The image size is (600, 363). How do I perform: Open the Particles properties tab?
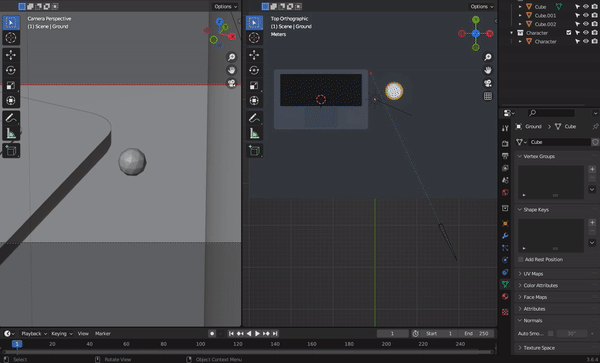(505, 248)
